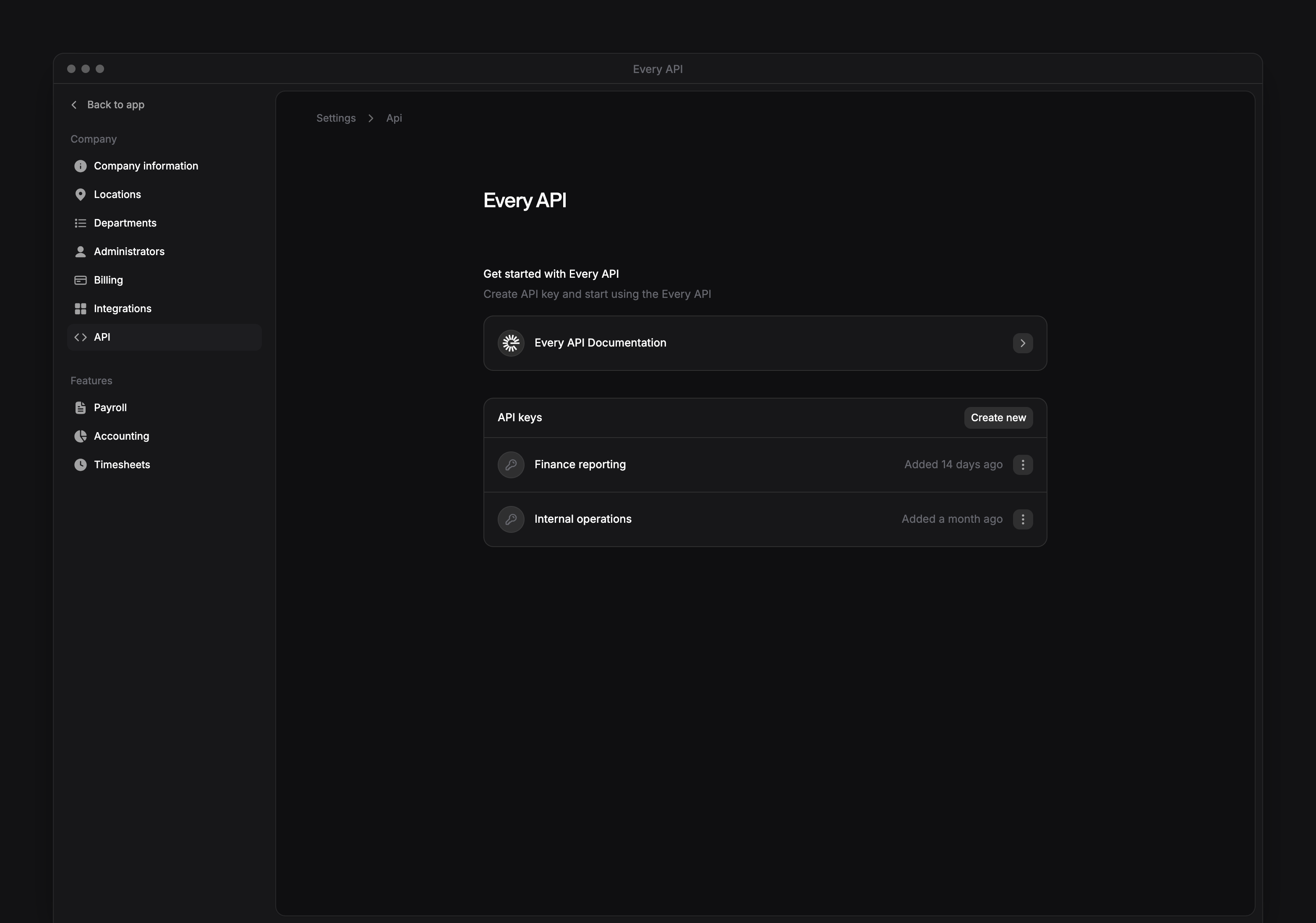Click 'Get started with Every API' heading
The height and width of the screenshot is (923, 1316).
(x=551, y=274)
